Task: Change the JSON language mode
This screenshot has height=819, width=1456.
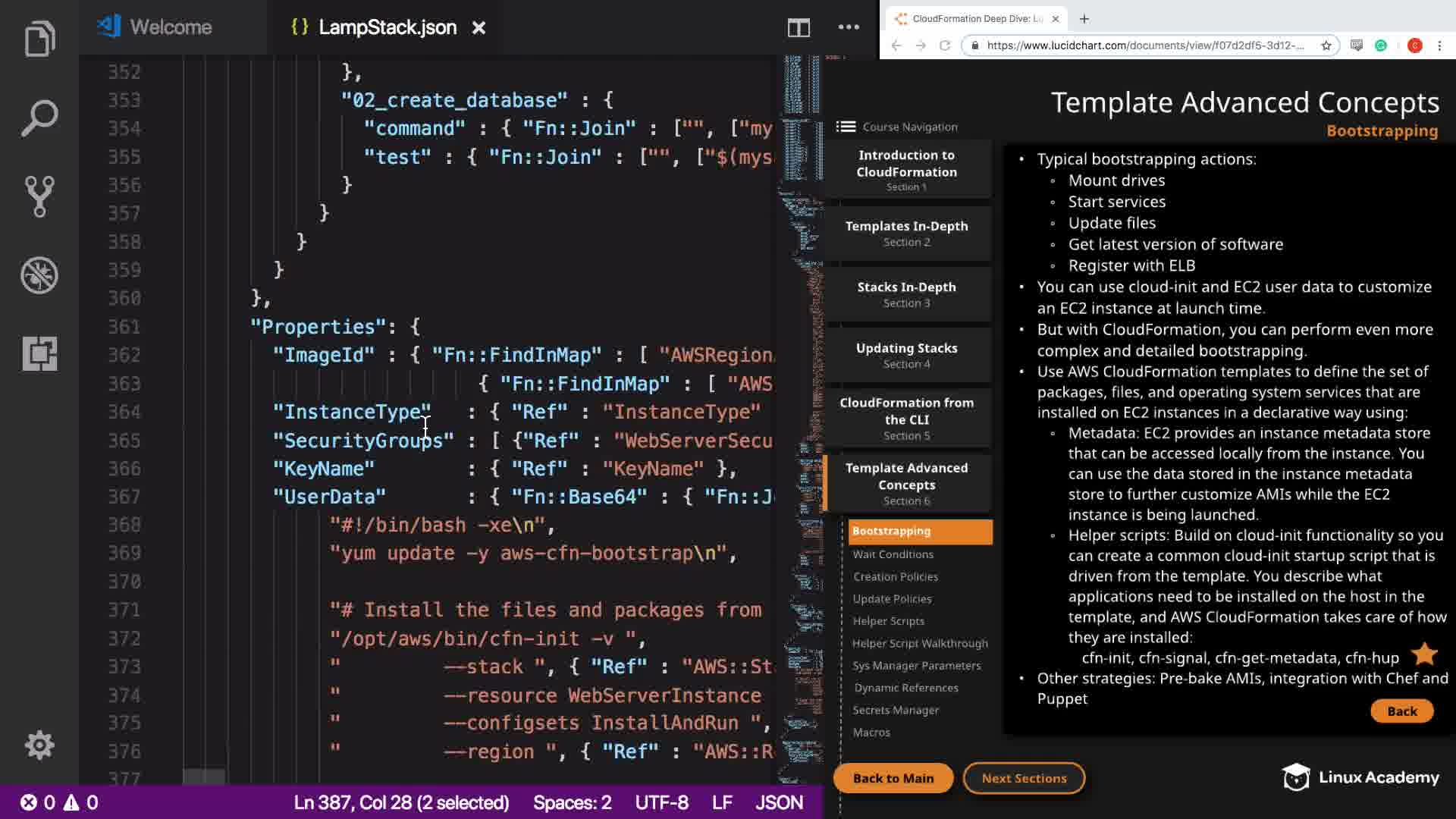Action: (779, 802)
